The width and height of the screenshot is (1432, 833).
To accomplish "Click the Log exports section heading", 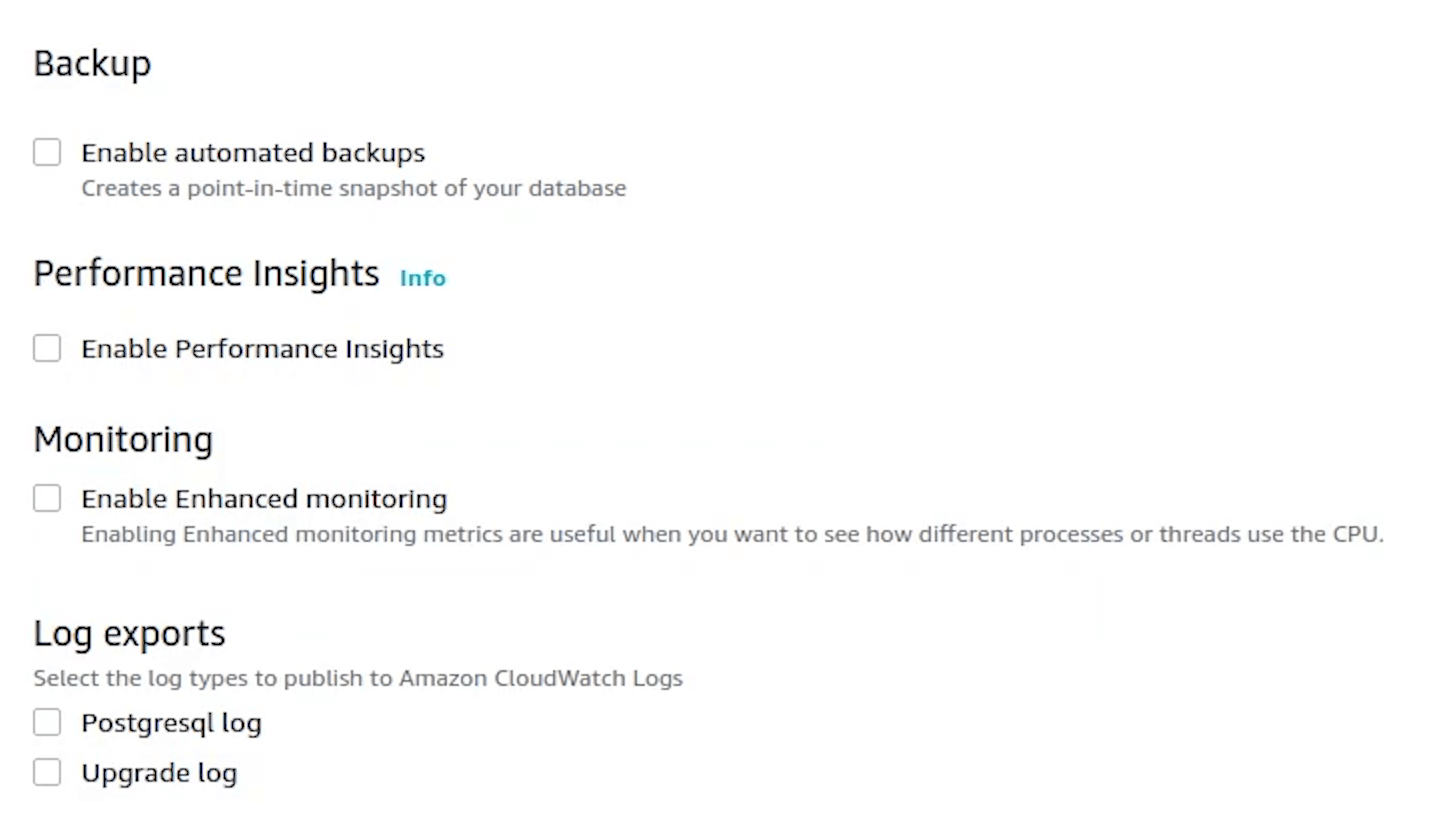I will click(x=129, y=633).
